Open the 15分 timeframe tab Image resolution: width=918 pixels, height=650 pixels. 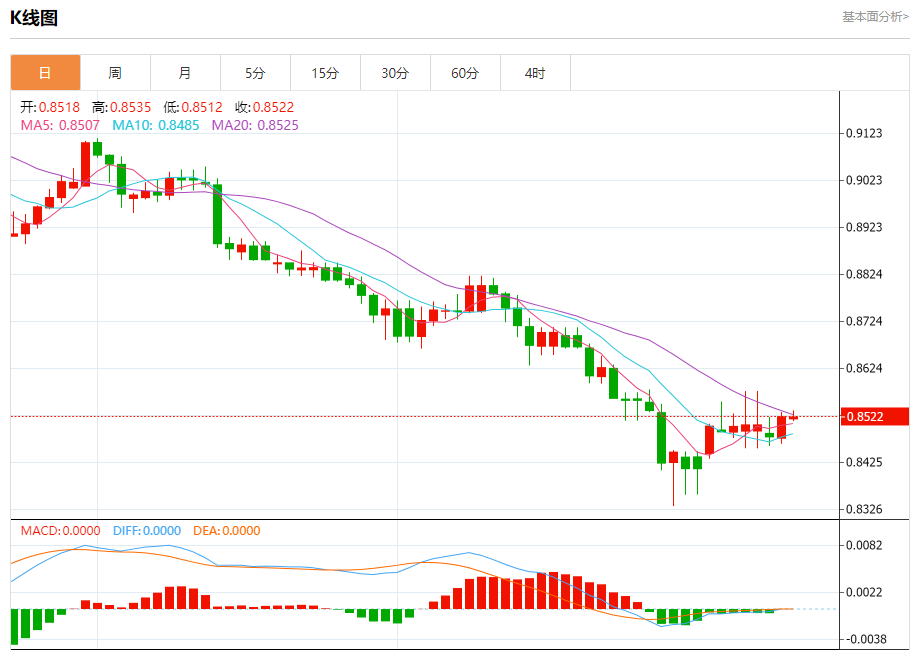tap(326, 73)
